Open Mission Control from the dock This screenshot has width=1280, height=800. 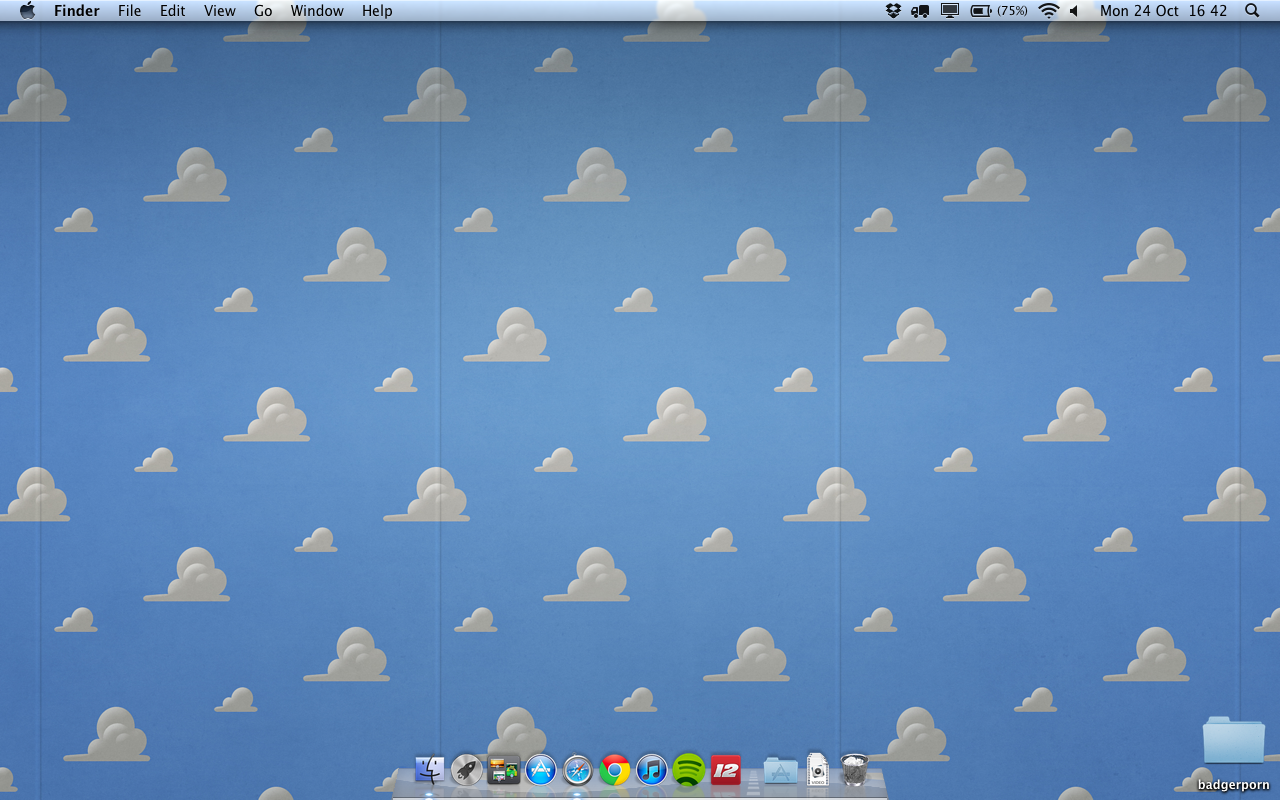tap(504, 769)
